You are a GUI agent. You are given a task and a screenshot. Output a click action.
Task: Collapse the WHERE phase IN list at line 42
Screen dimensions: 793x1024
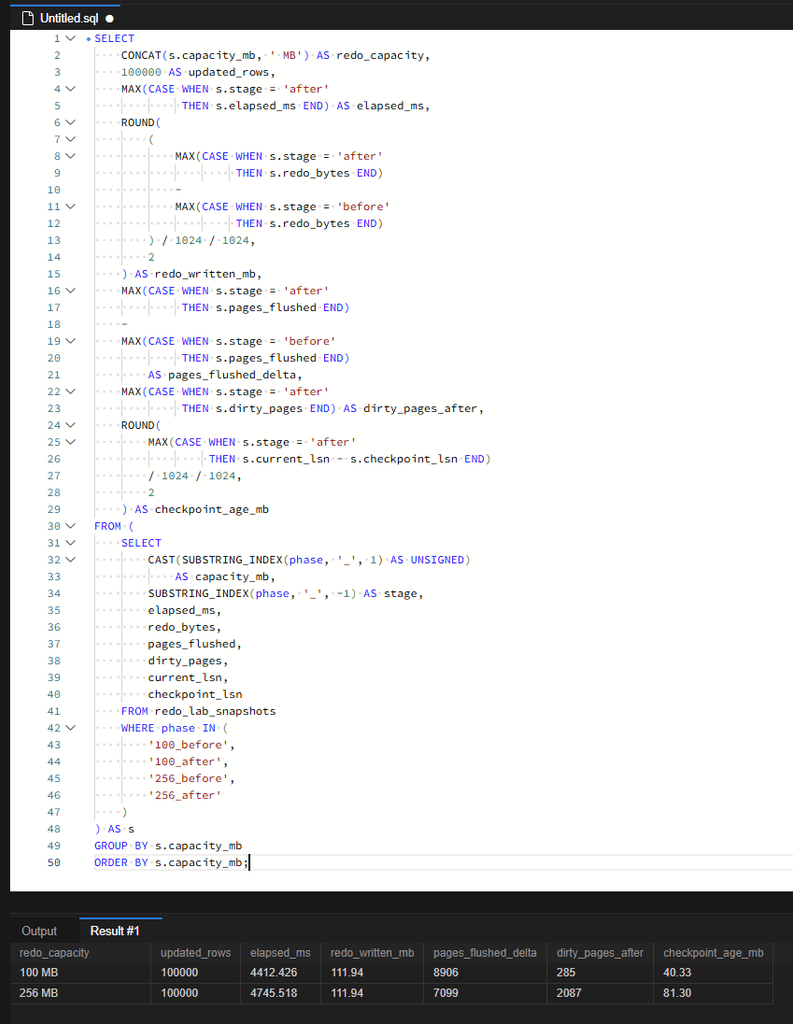pyautogui.click(x=71, y=728)
